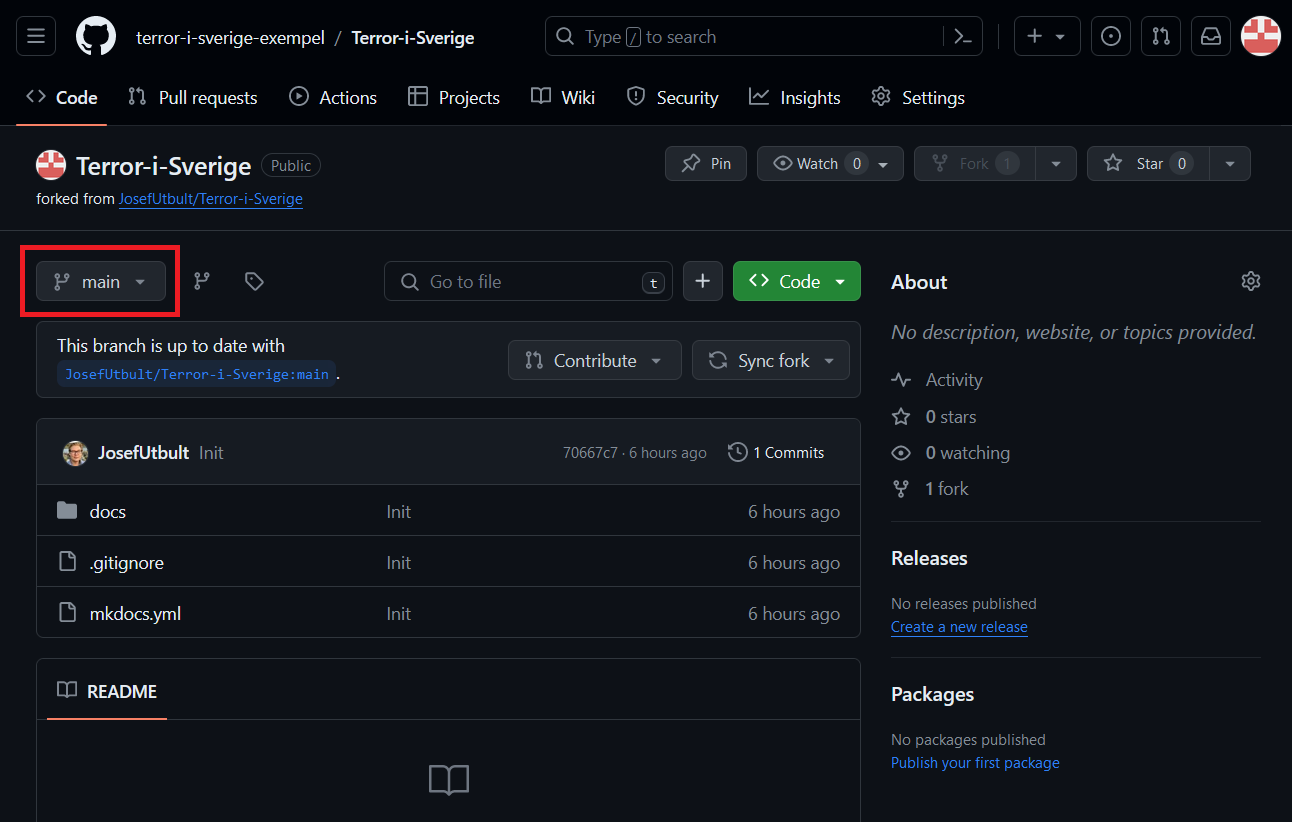Viewport: 1292px width, 822px height.
Task: Open the Security tab
Action: [x=672, y=98]
